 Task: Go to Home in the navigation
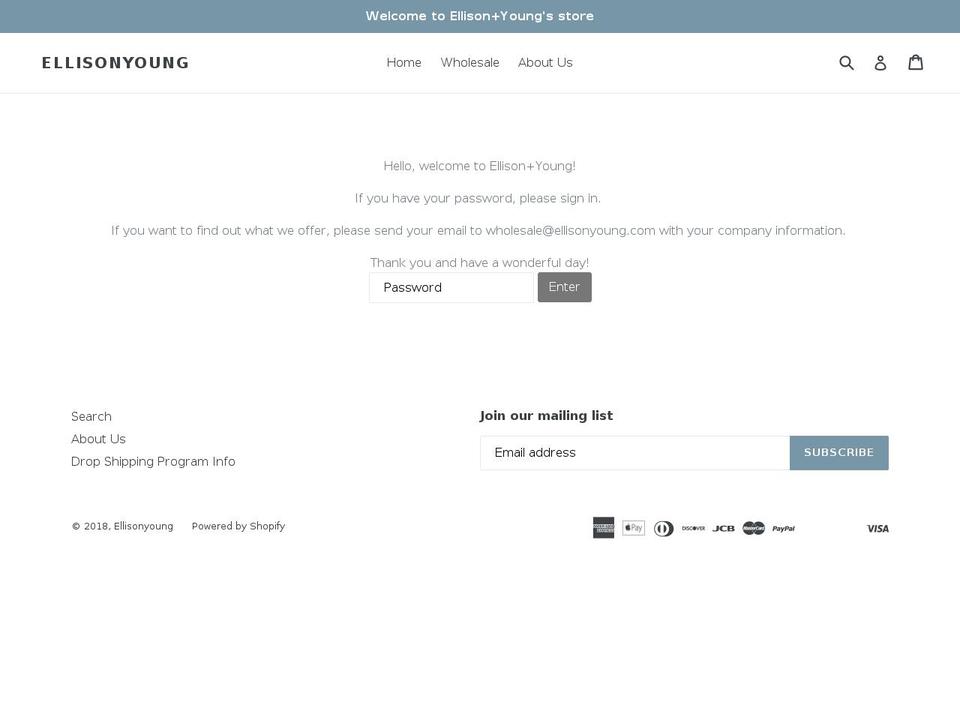(403, 62)
